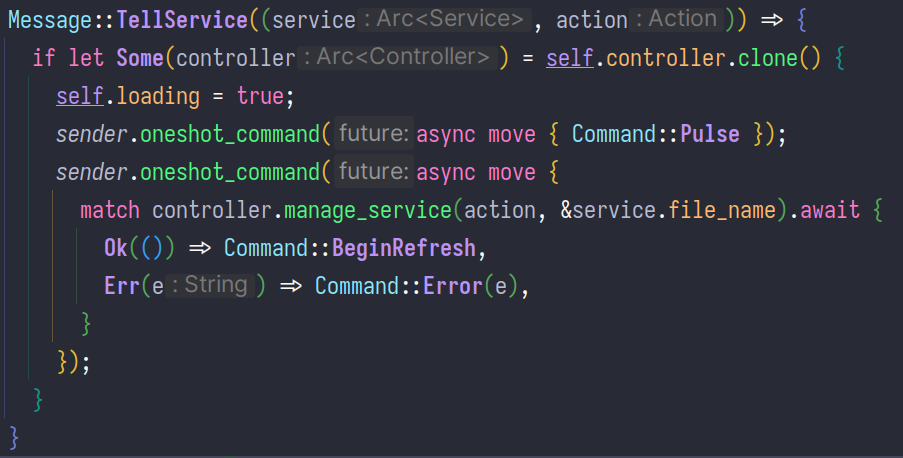Click the clone method call
This screenshot has height=458, width=903.
point(770,57)
